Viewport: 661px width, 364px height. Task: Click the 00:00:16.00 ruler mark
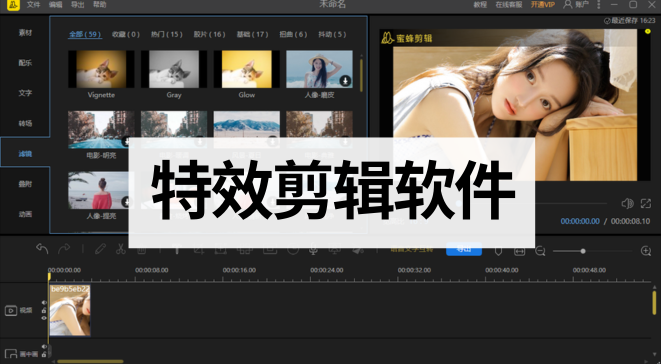pos(239,270)
